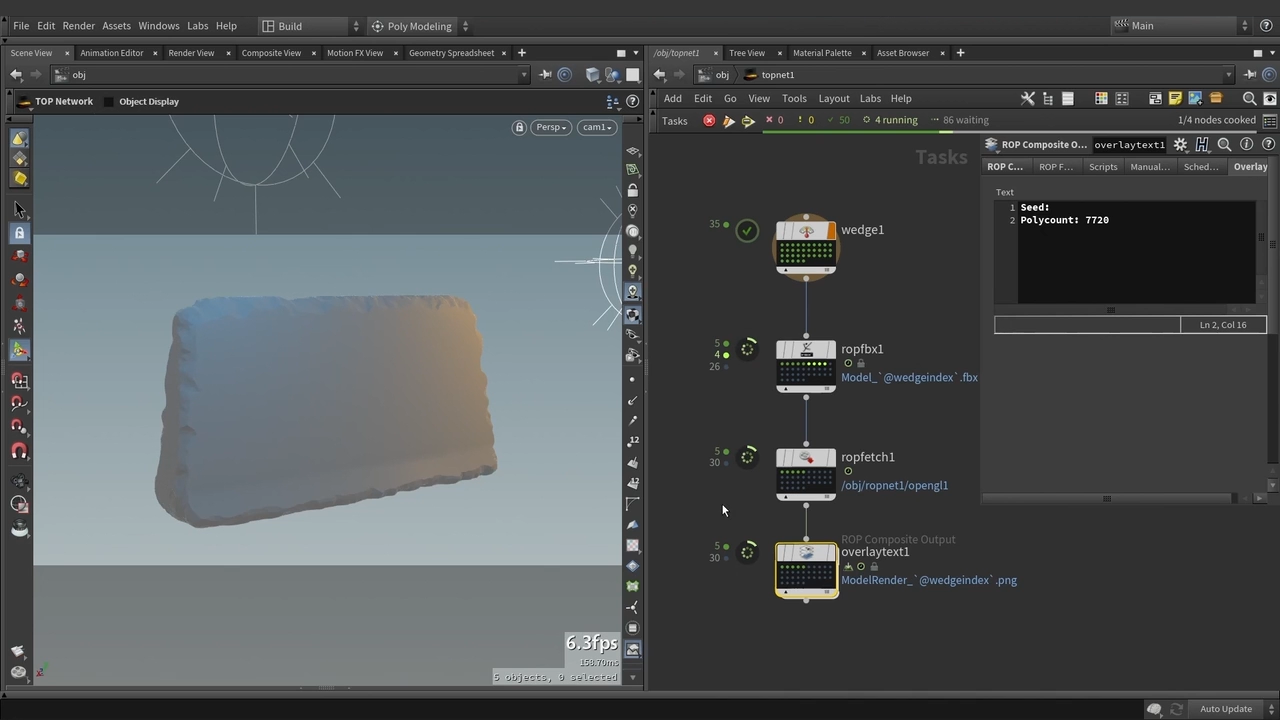1280x720 pixels.
Task: Toggle Auto Update mode at bottom right
Action: point(1226,709)
